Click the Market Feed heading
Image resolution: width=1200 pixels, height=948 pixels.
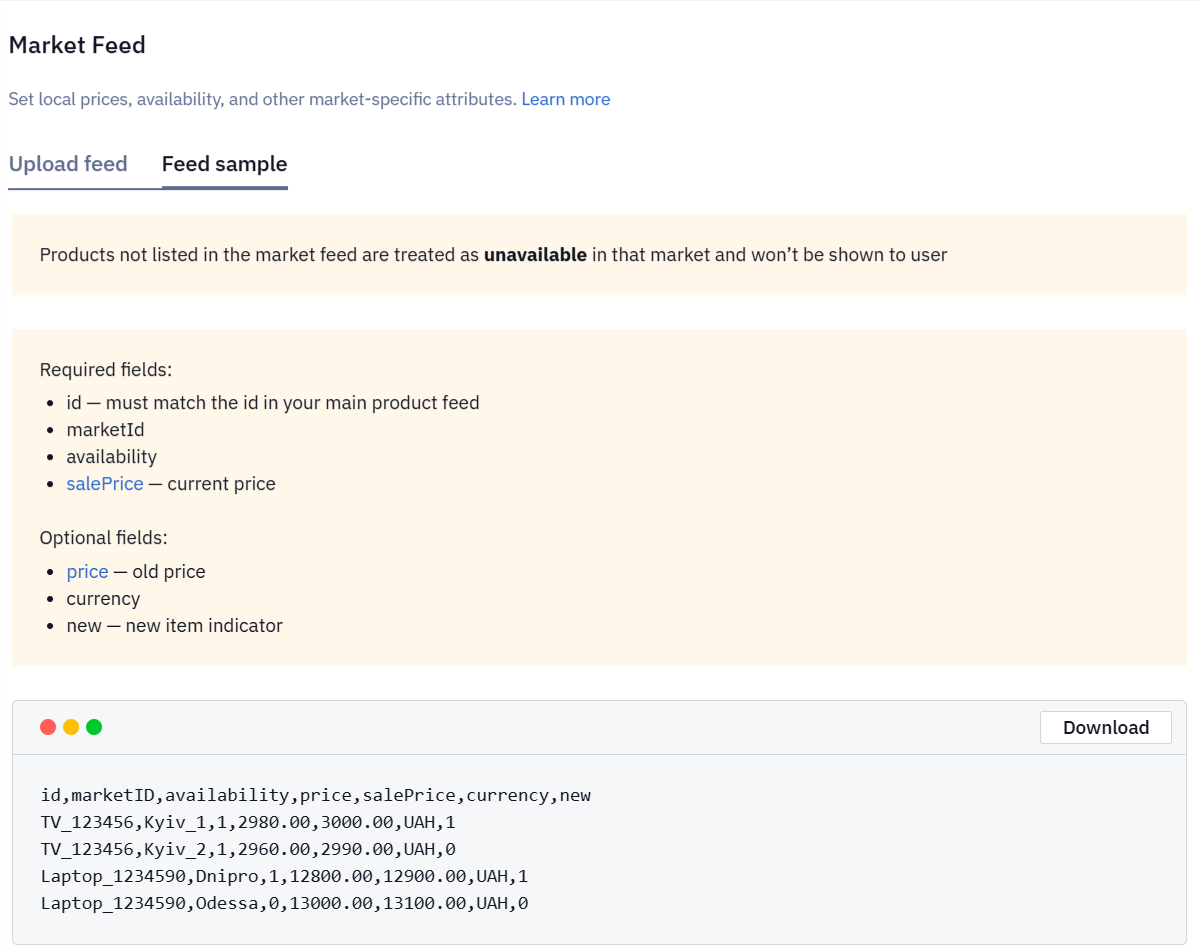tap(77, 45)
